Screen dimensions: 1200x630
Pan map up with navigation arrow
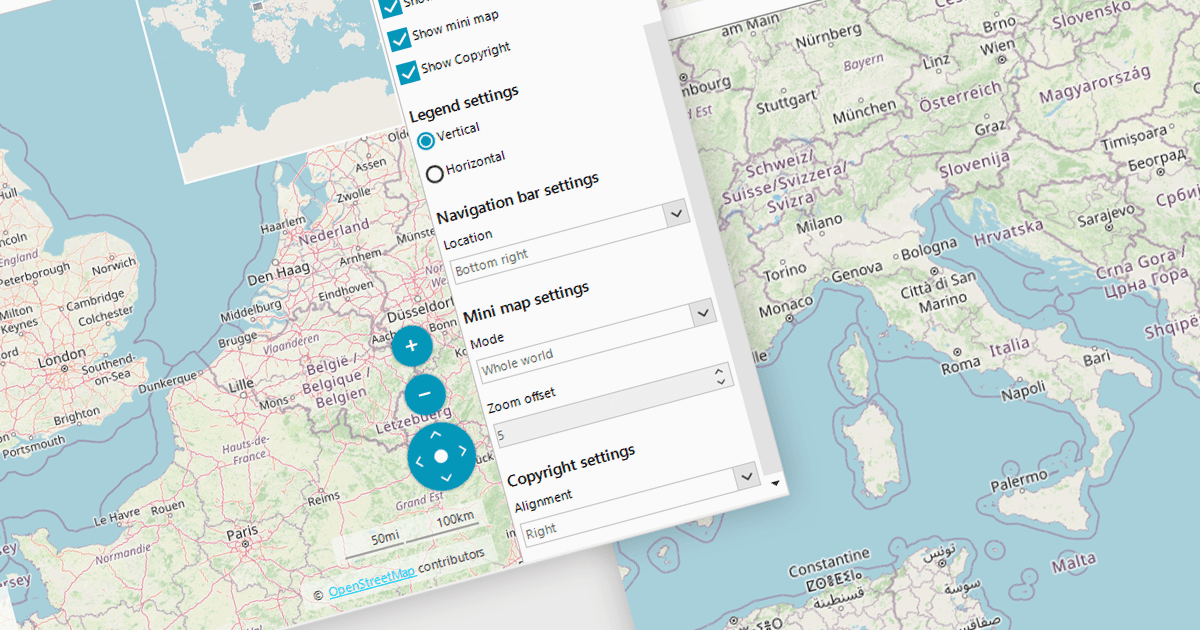tap(435, 436)
